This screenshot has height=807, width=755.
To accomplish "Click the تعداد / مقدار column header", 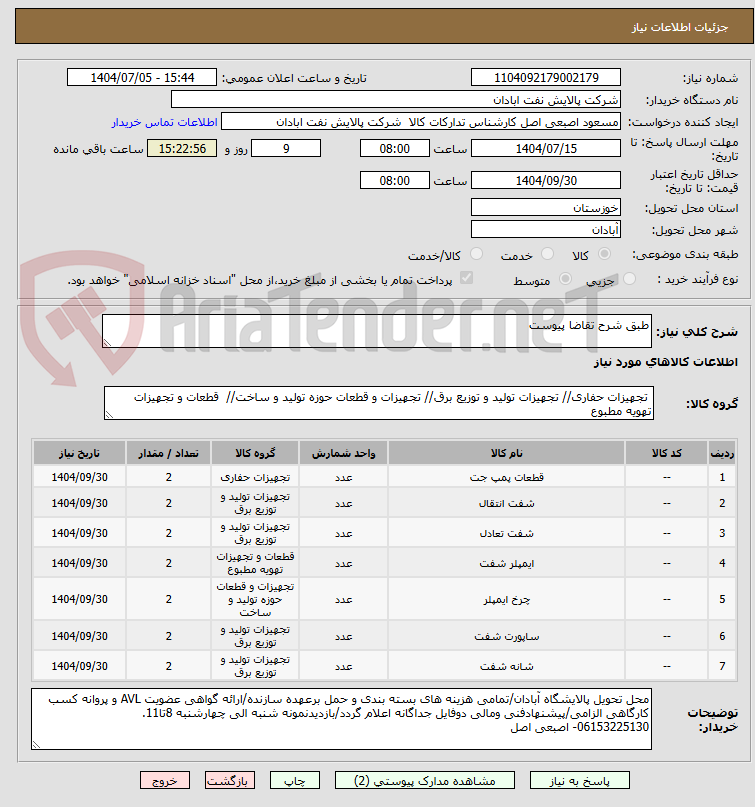I will pos(168,453).
